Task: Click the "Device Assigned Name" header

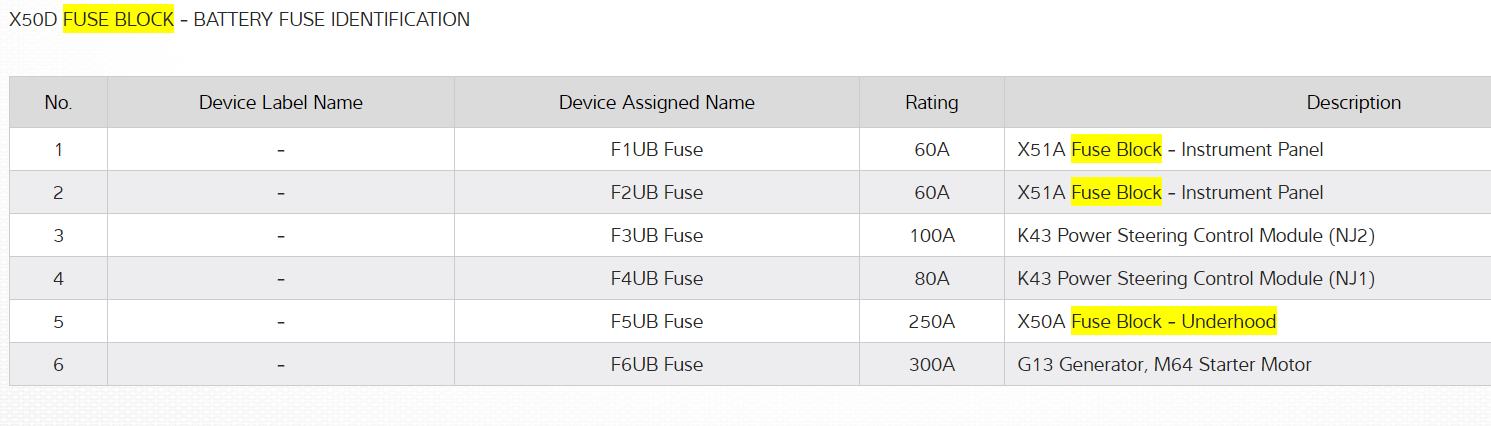Action: pos(656,102)
